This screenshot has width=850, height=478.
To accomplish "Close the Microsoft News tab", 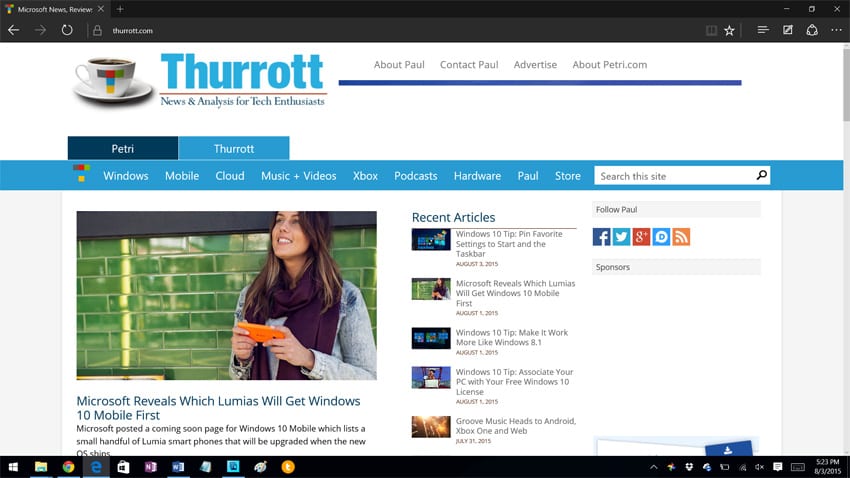I will click(x=101, y=9).
